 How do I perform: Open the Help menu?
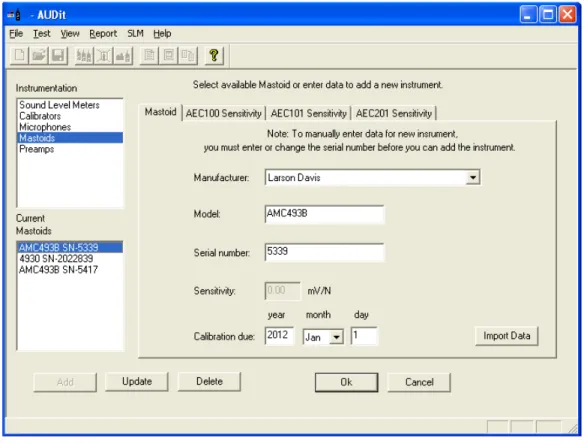point(162,34)
